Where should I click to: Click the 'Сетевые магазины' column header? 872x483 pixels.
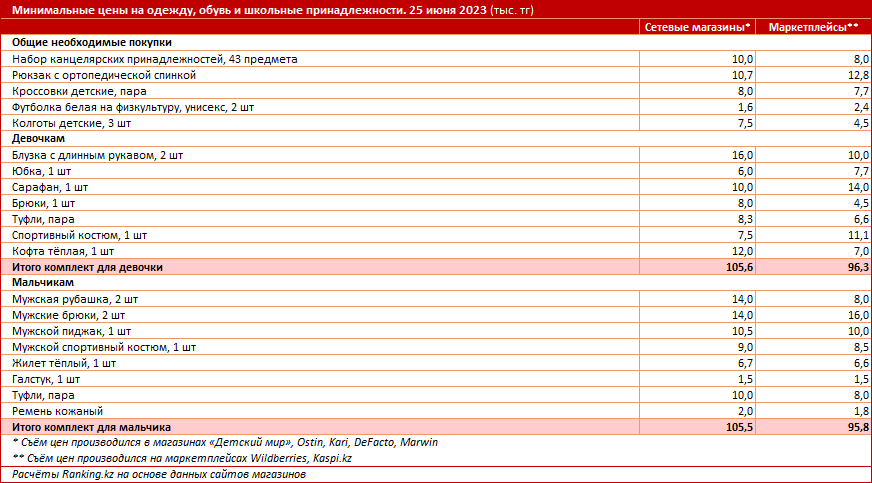tap(696, 27)
